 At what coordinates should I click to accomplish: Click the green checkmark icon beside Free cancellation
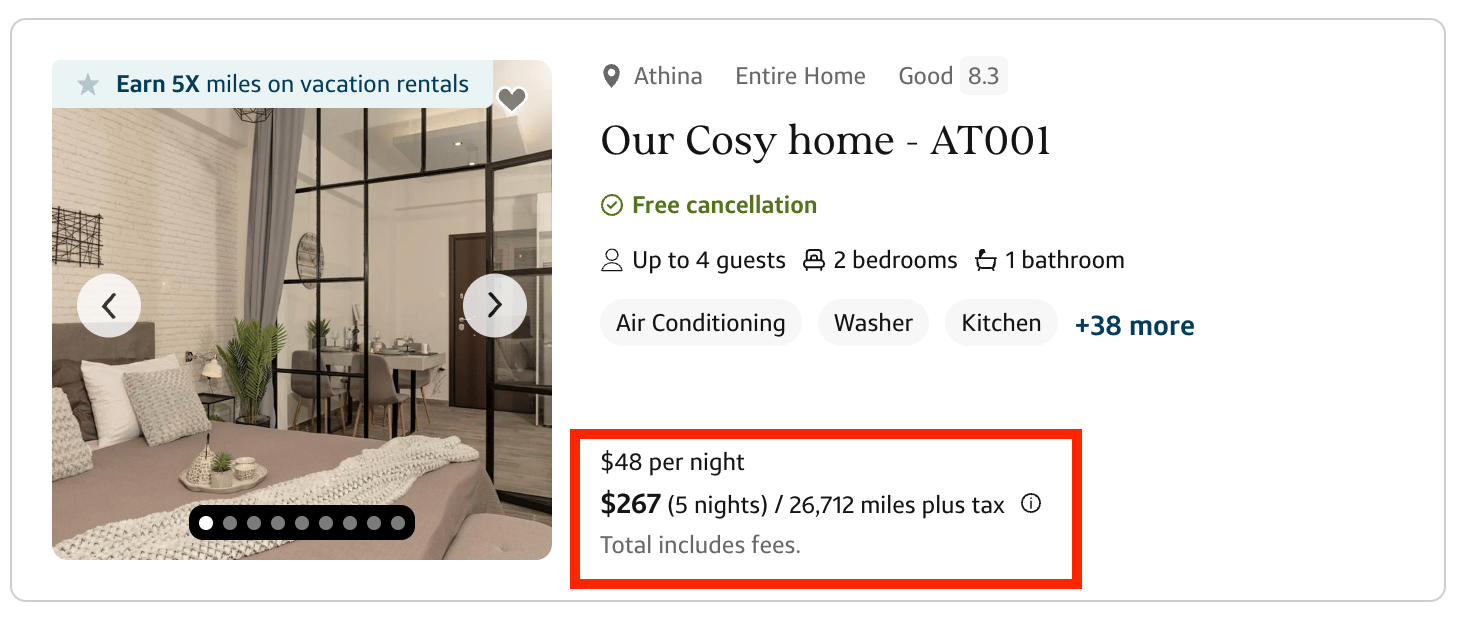tap(610, 204)
